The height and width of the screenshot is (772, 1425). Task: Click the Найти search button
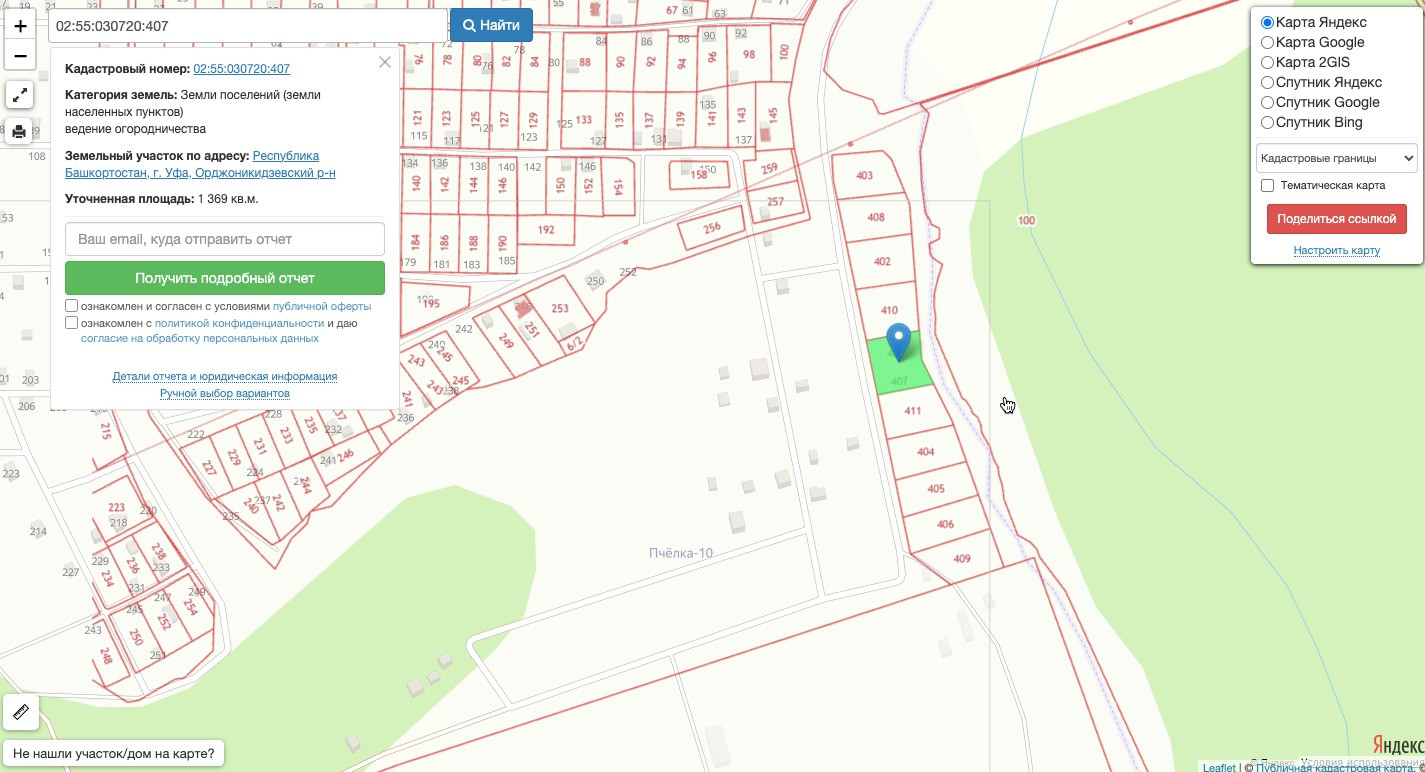click(491, 25)
